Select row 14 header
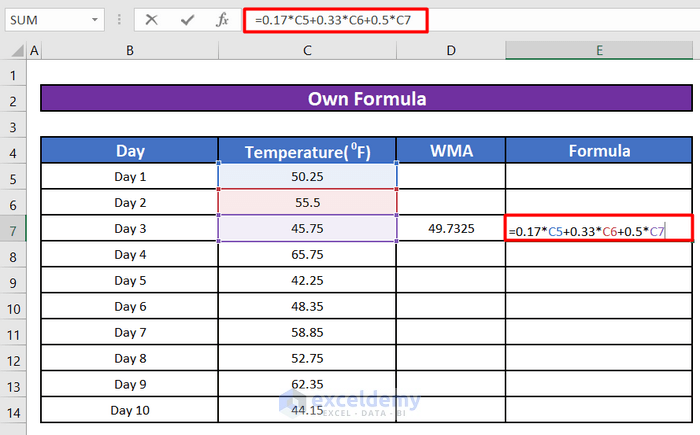 13,412
